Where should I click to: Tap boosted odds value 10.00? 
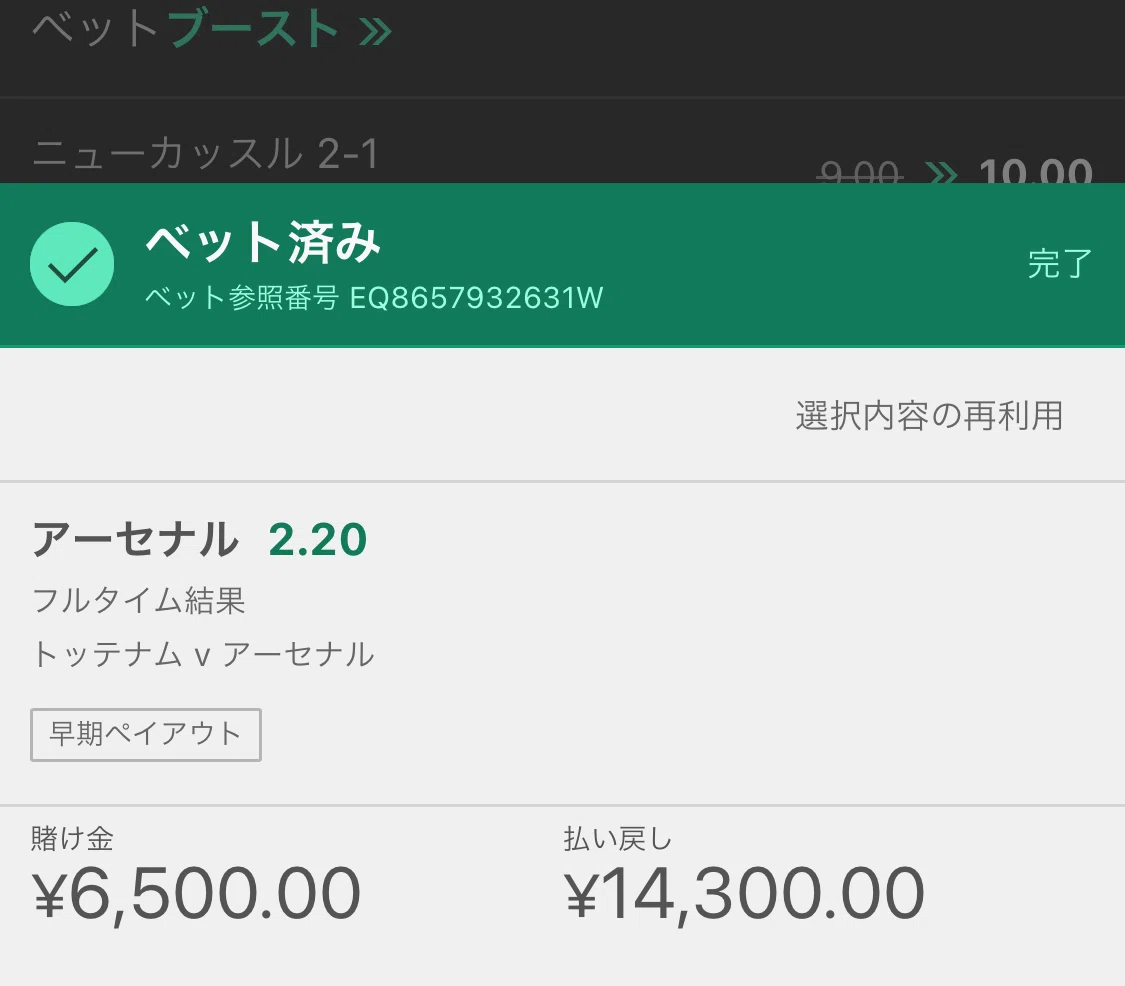tap(1036, 171)
